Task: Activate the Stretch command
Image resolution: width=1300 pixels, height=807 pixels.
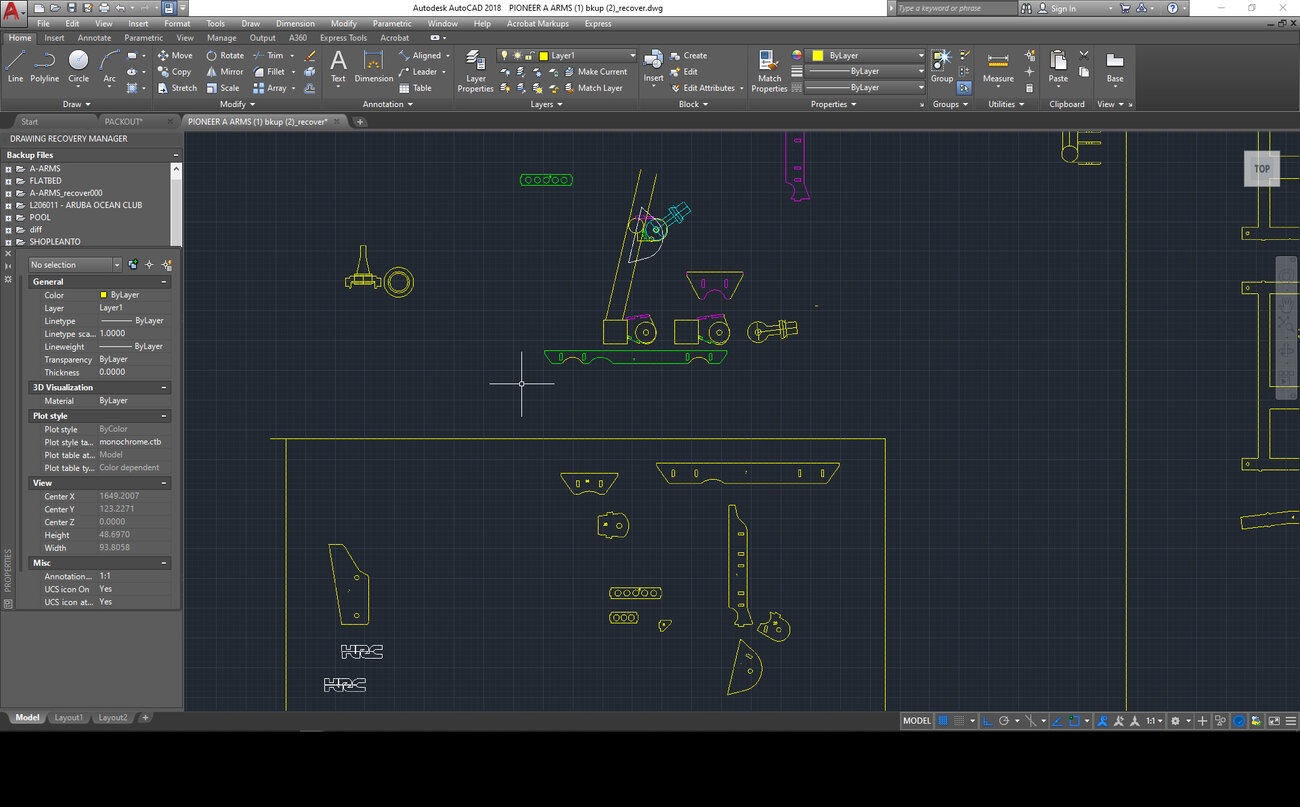Action: click(177, 88)
